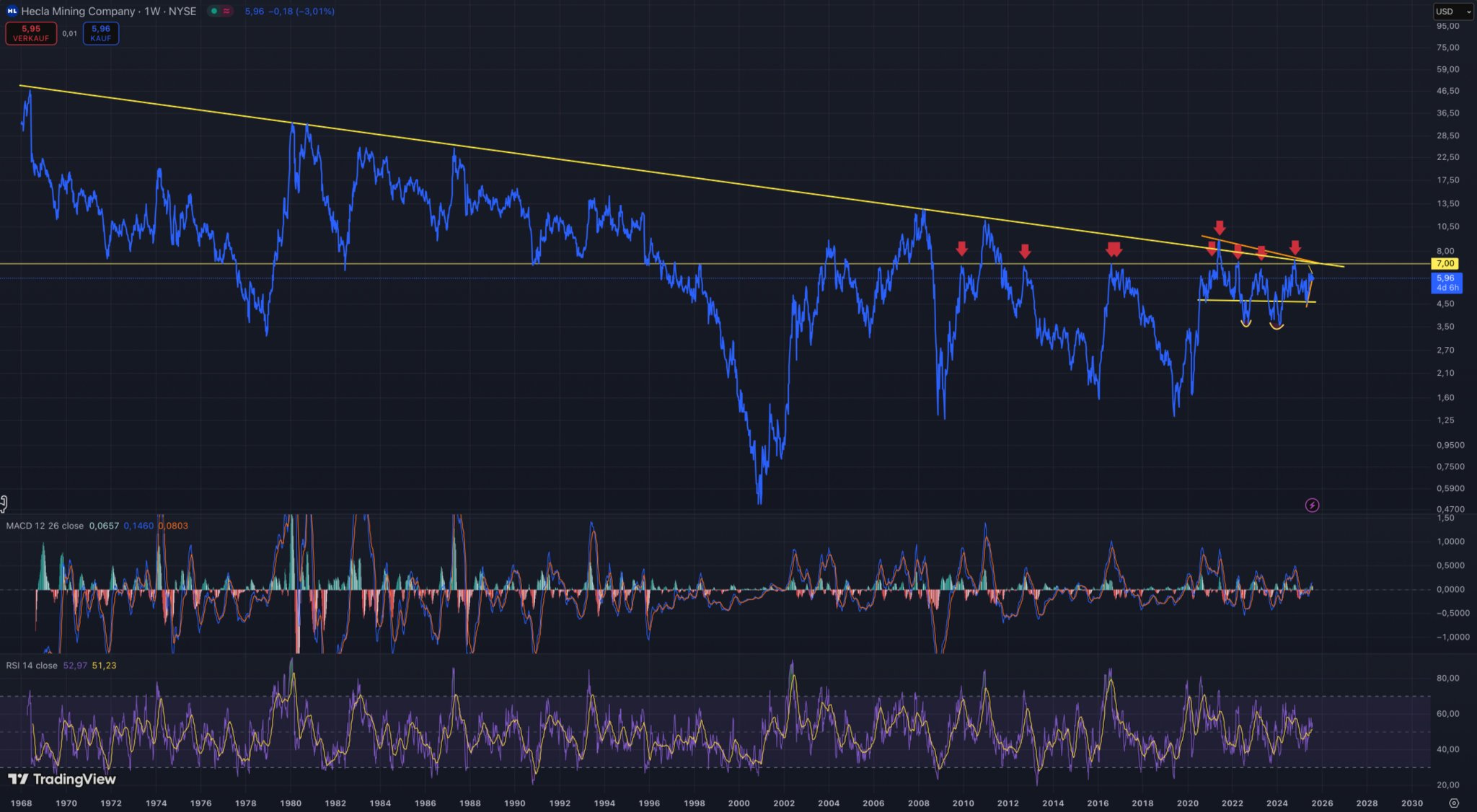
Task: Click the MACD 12 26 close legend
Action: 45,526
